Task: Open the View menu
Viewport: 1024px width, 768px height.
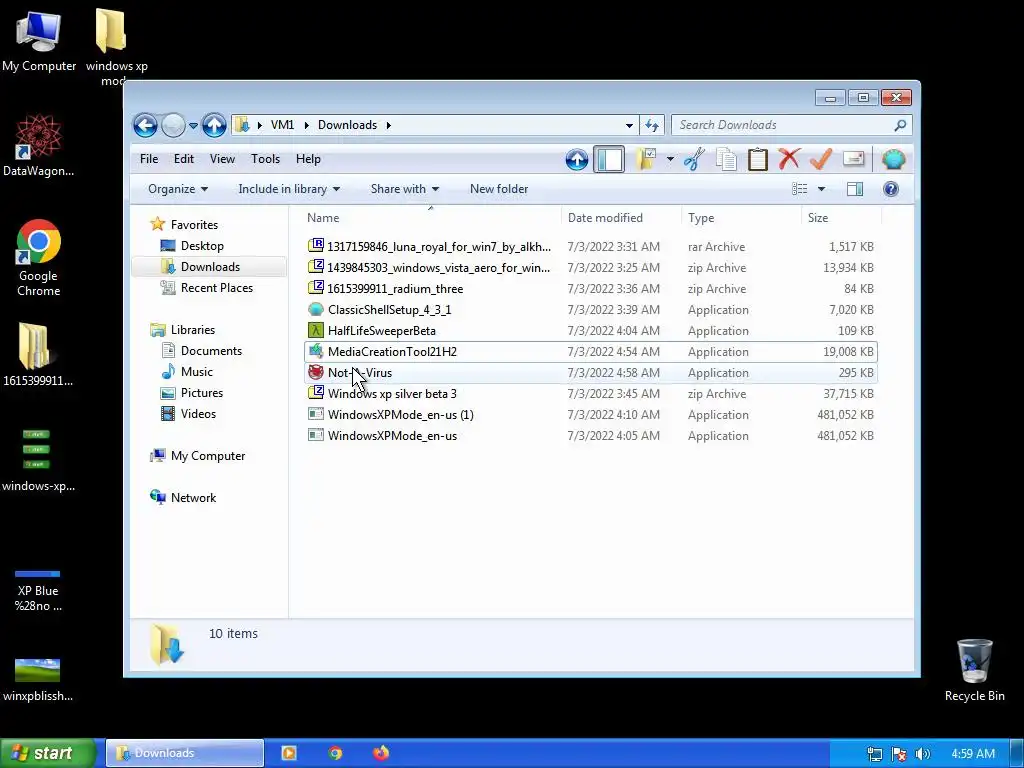Action: pyautogui.click(x=222, y=159)
